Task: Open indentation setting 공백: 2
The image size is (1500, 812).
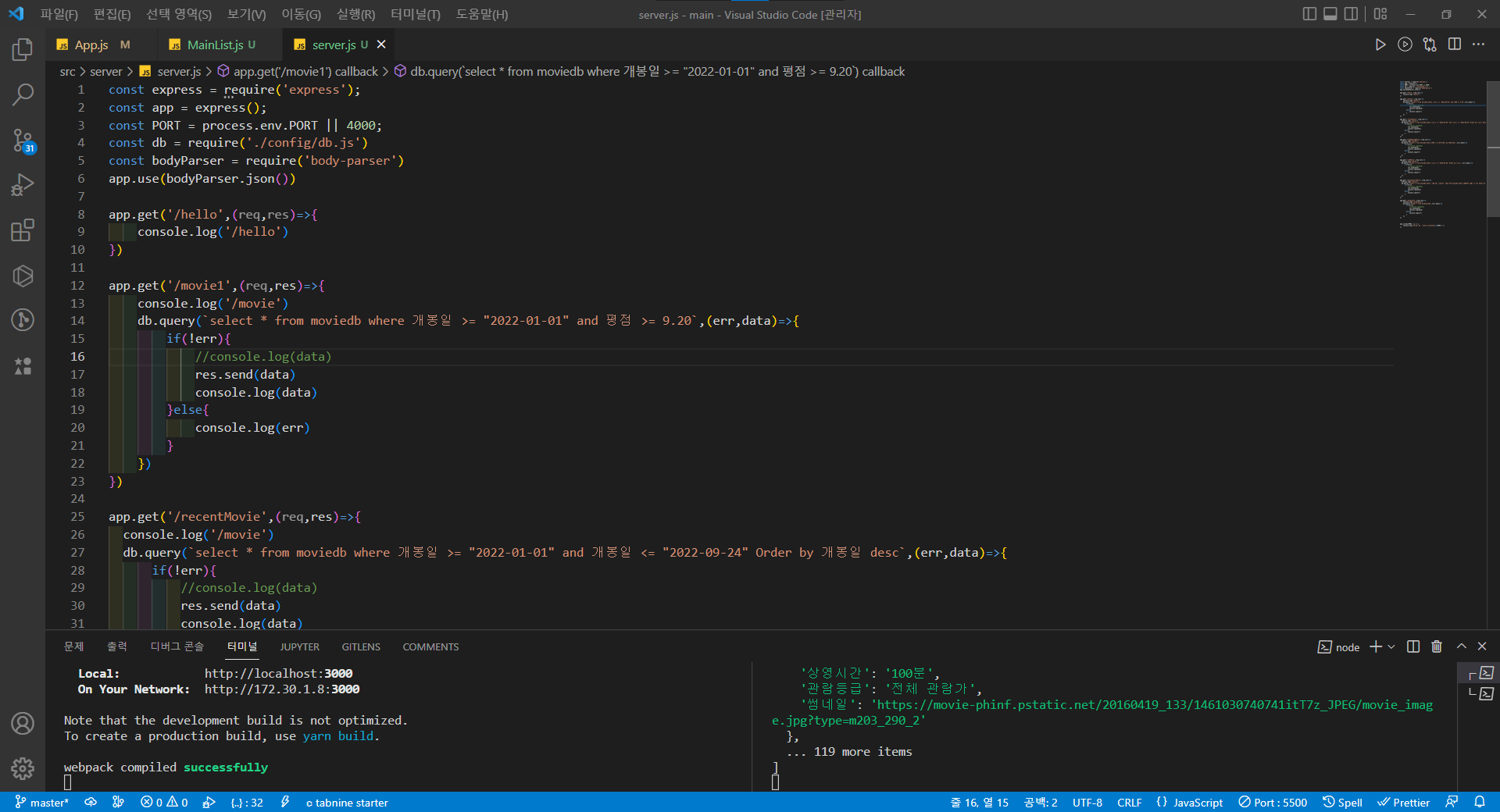Action: tap(1041, 802)
